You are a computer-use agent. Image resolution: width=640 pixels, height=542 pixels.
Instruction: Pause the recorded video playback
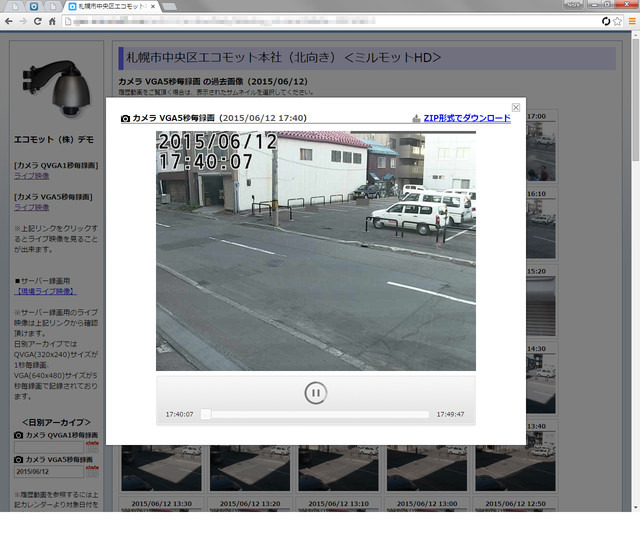[316, 393]
